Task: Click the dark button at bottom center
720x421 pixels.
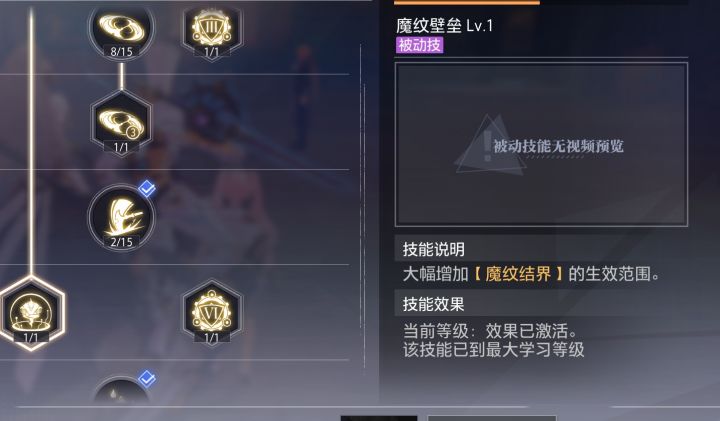Action: tap(379, 418)
